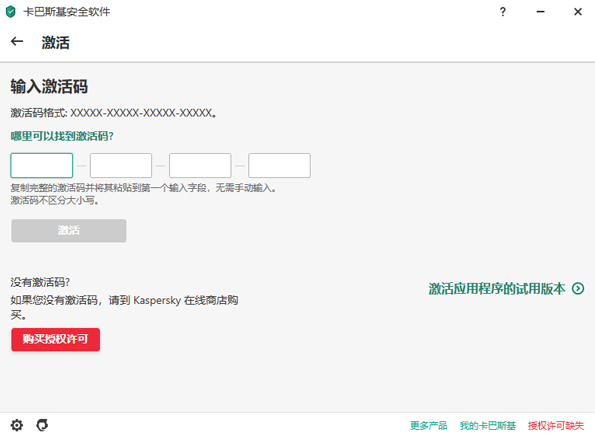Viewport: 595px width, 436px height.
Task: Select the fourth activation code field
Action: pos(280,165)
